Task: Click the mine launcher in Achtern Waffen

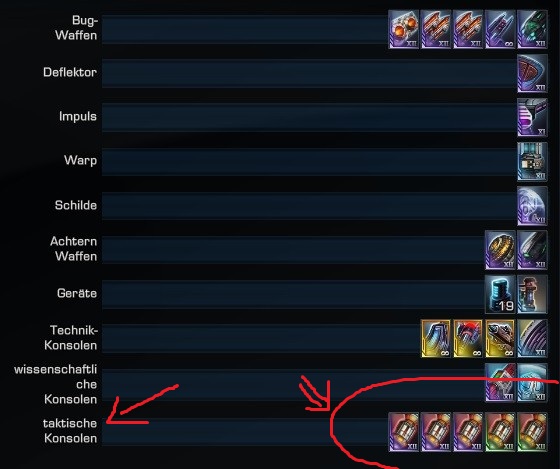Action: 500,250
